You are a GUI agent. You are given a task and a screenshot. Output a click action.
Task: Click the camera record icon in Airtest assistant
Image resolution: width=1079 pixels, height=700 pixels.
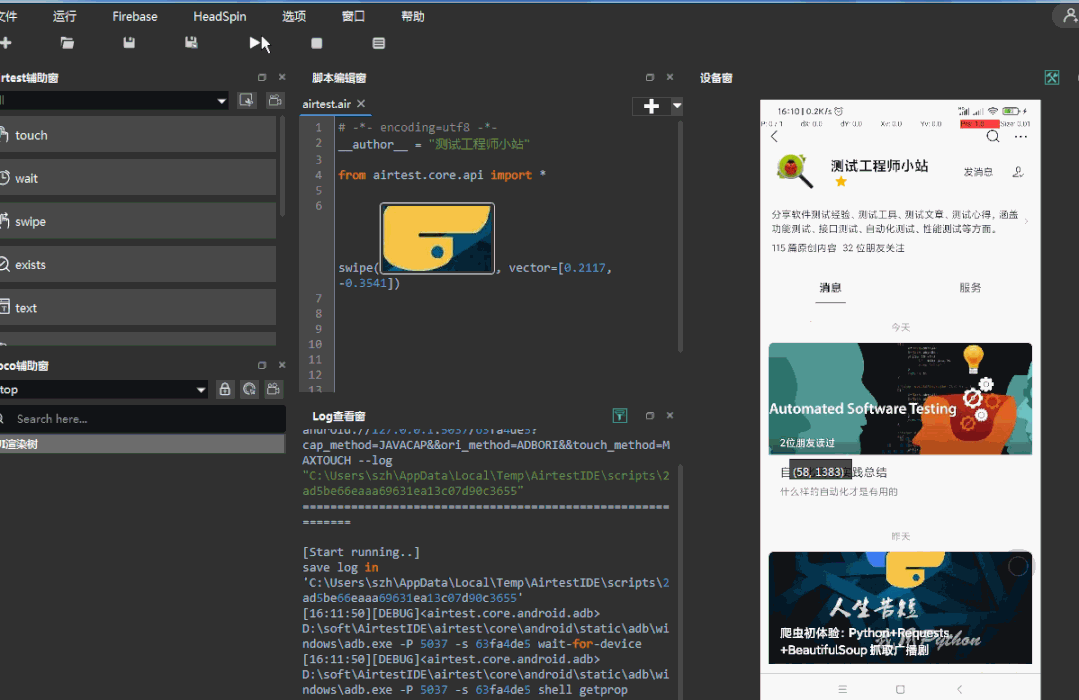pos(275,100)
